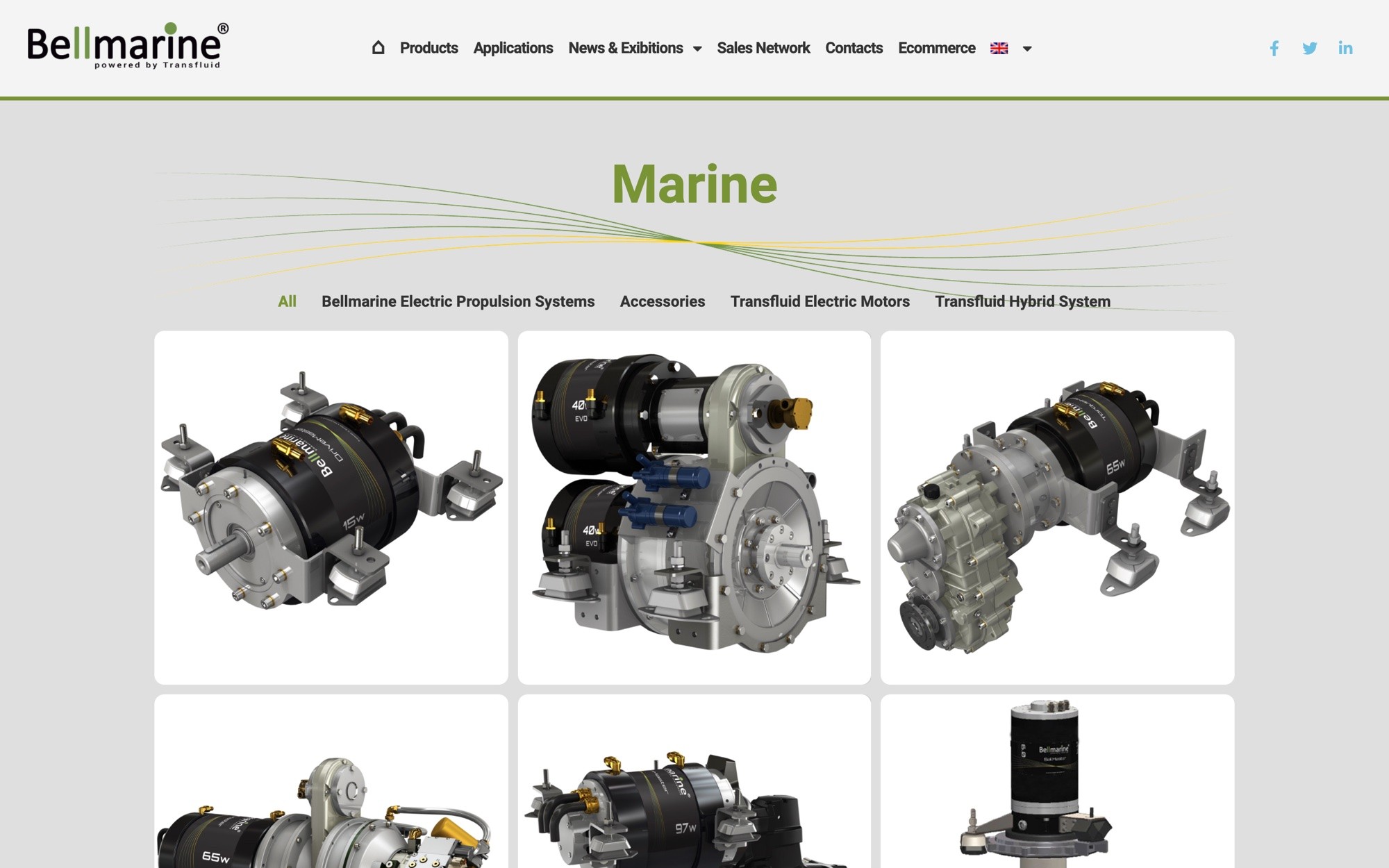Open Bellmarine Twitter page icon
1389x868 pixels.
pos(1310,48)
